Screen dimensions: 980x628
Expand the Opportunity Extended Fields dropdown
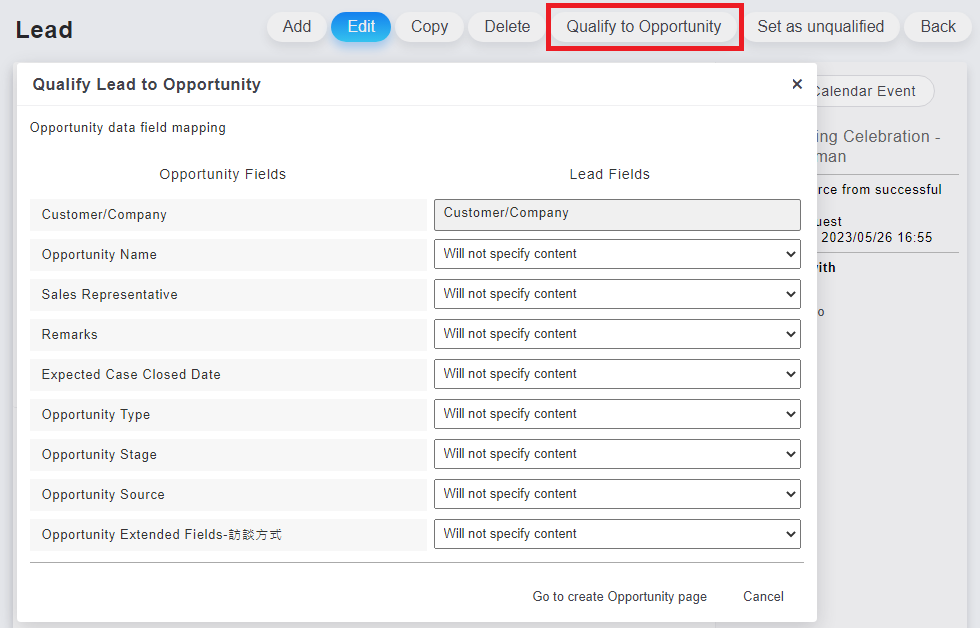[x=616, y=534]
